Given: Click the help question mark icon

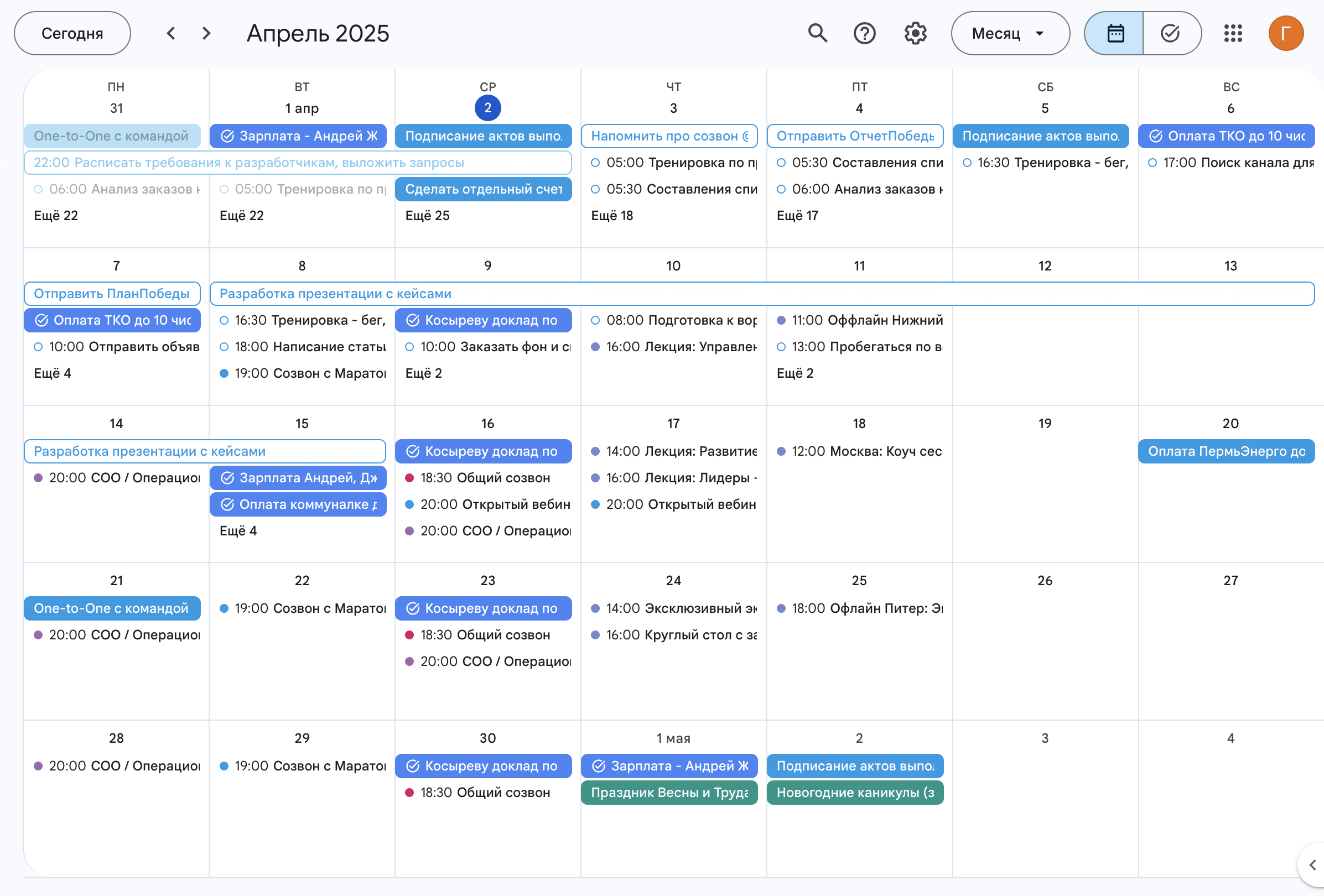Looking at the screenshot, I should pyautogui.click(x=864, y=33).
